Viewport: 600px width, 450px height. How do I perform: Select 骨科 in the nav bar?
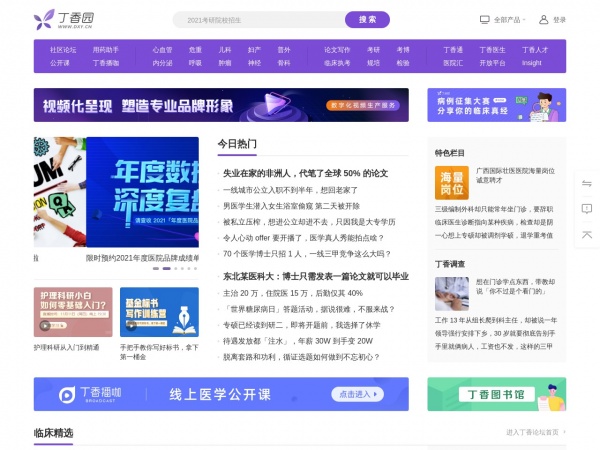[284, 63]
